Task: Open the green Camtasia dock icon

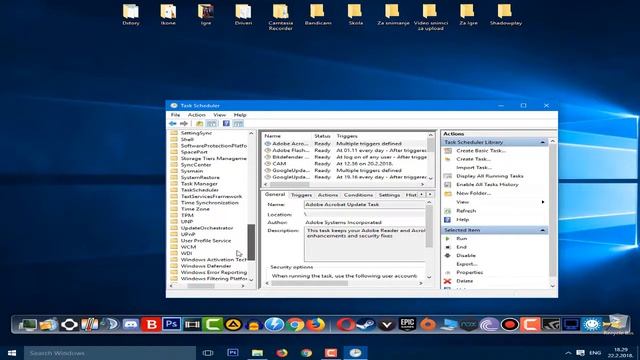Action: point(213,324)
